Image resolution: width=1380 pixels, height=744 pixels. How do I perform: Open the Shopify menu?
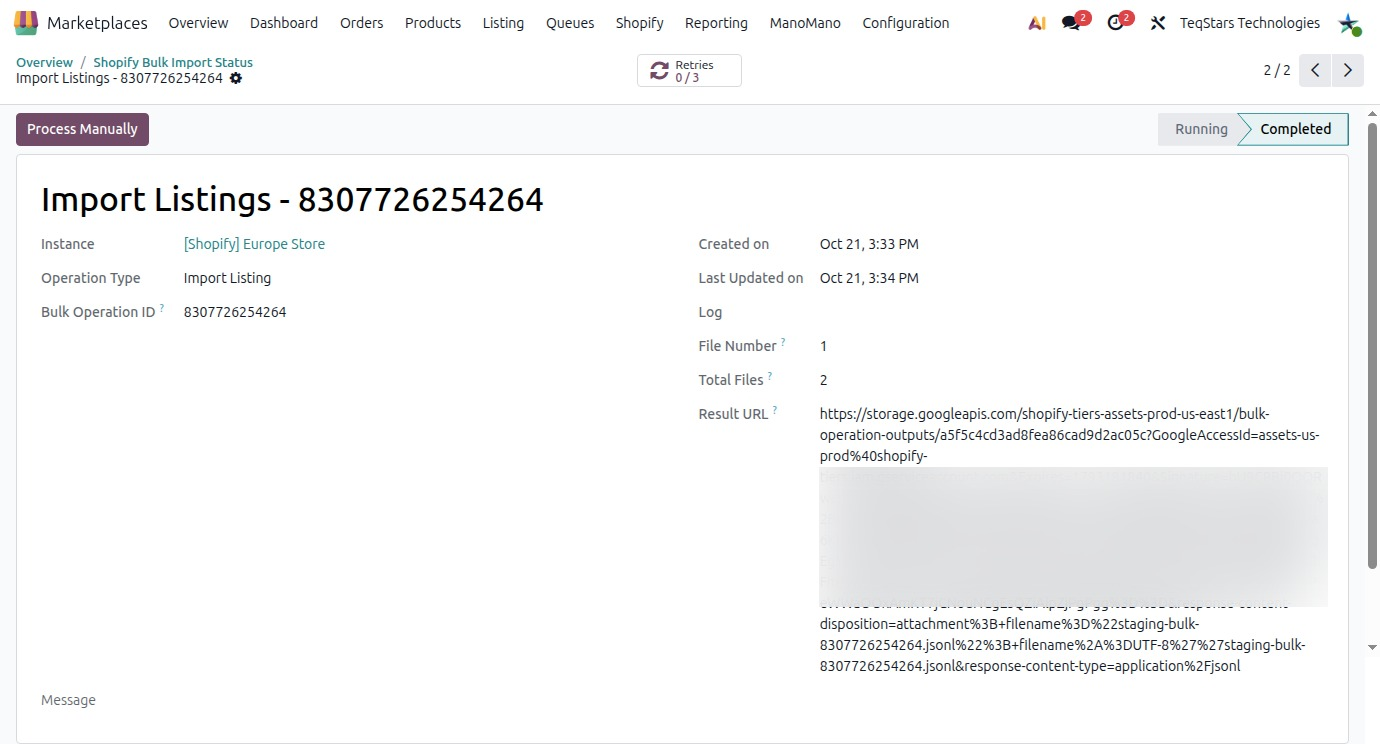pyautogui.click(x=640, y=23)
